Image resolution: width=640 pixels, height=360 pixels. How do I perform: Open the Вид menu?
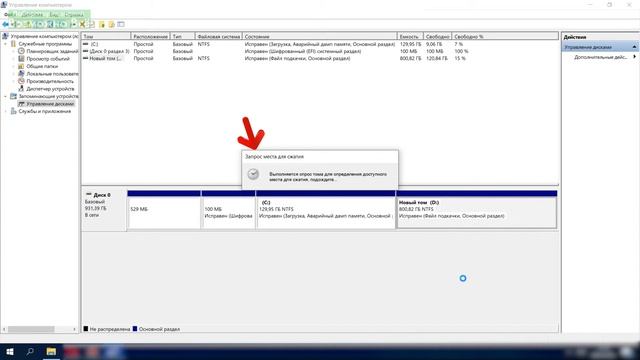[x=54, y=15]
